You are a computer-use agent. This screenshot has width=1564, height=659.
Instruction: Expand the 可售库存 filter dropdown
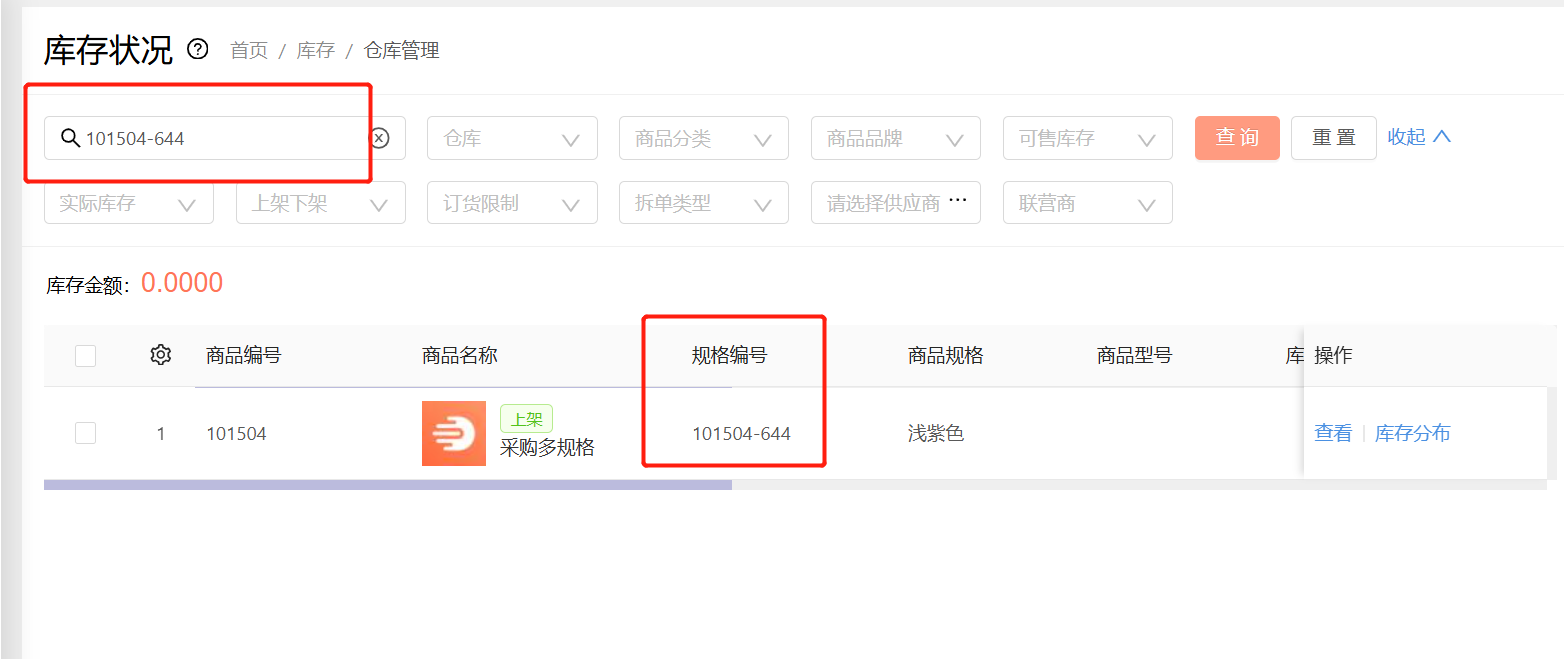pyautogui.click(x=1088, y=138)
